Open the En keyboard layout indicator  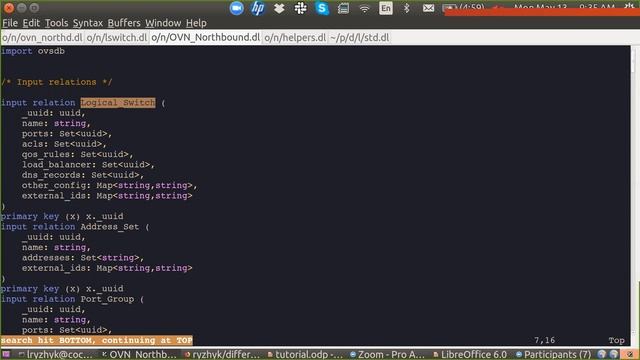386,8
